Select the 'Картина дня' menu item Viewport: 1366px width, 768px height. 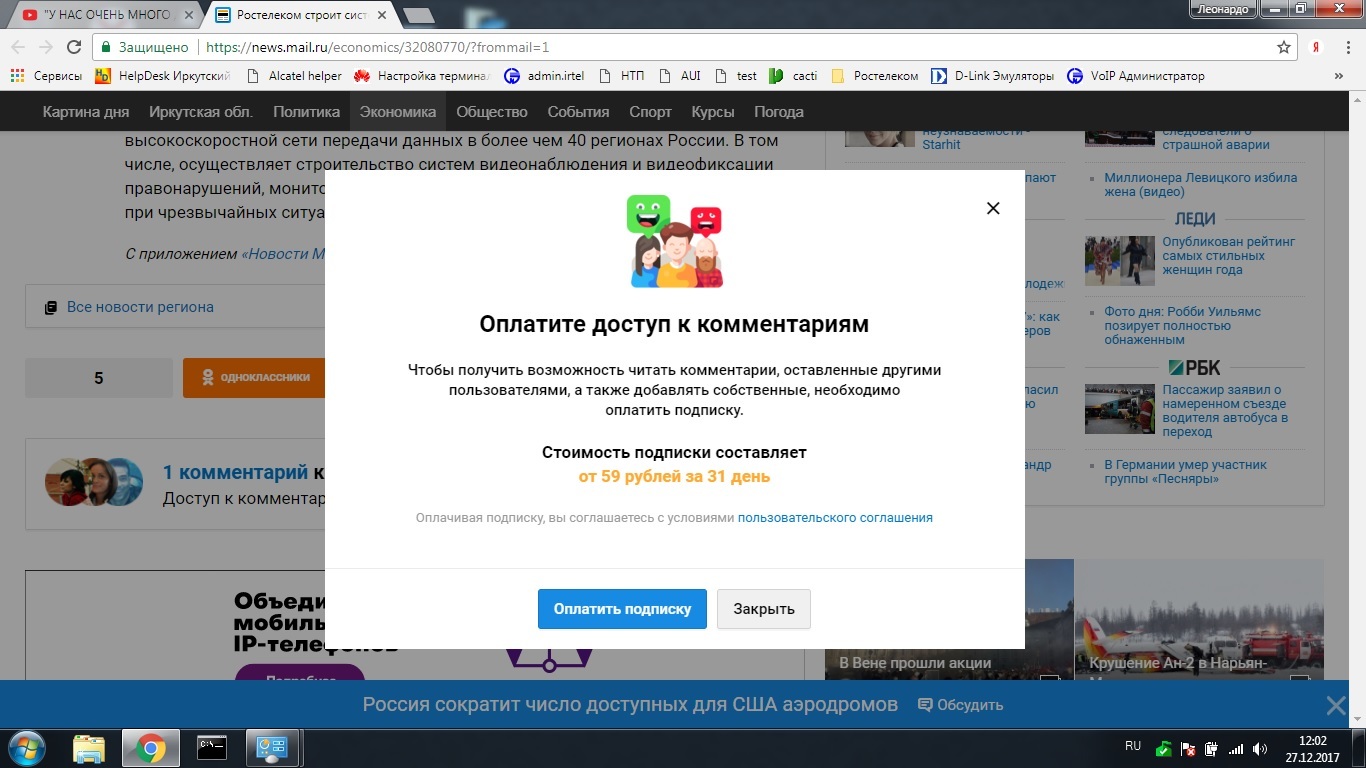pyautogui.click(x=86, y=112)
